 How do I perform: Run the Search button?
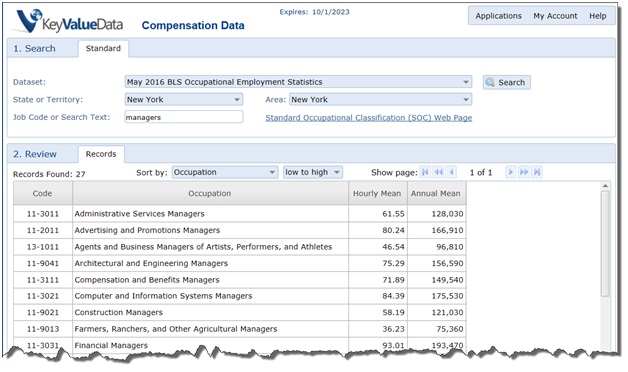pos(507,82)
